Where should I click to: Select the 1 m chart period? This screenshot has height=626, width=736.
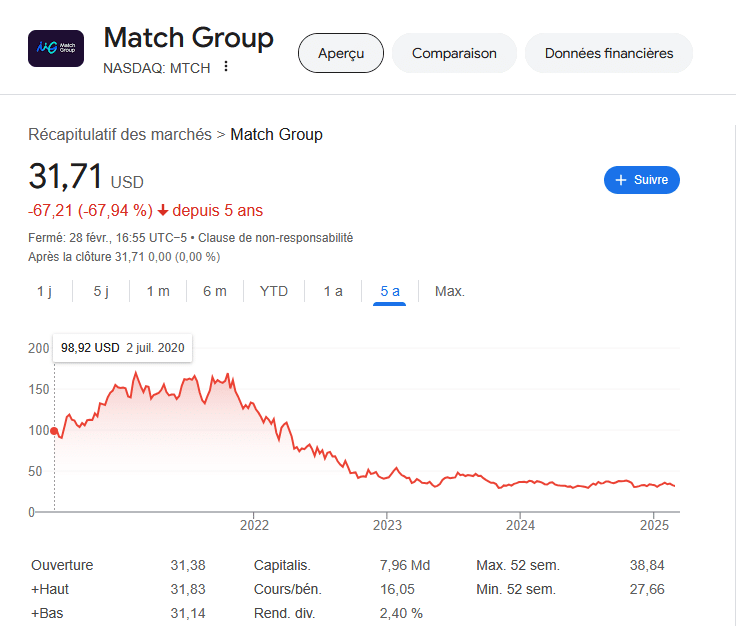click(x=158, y=291)
